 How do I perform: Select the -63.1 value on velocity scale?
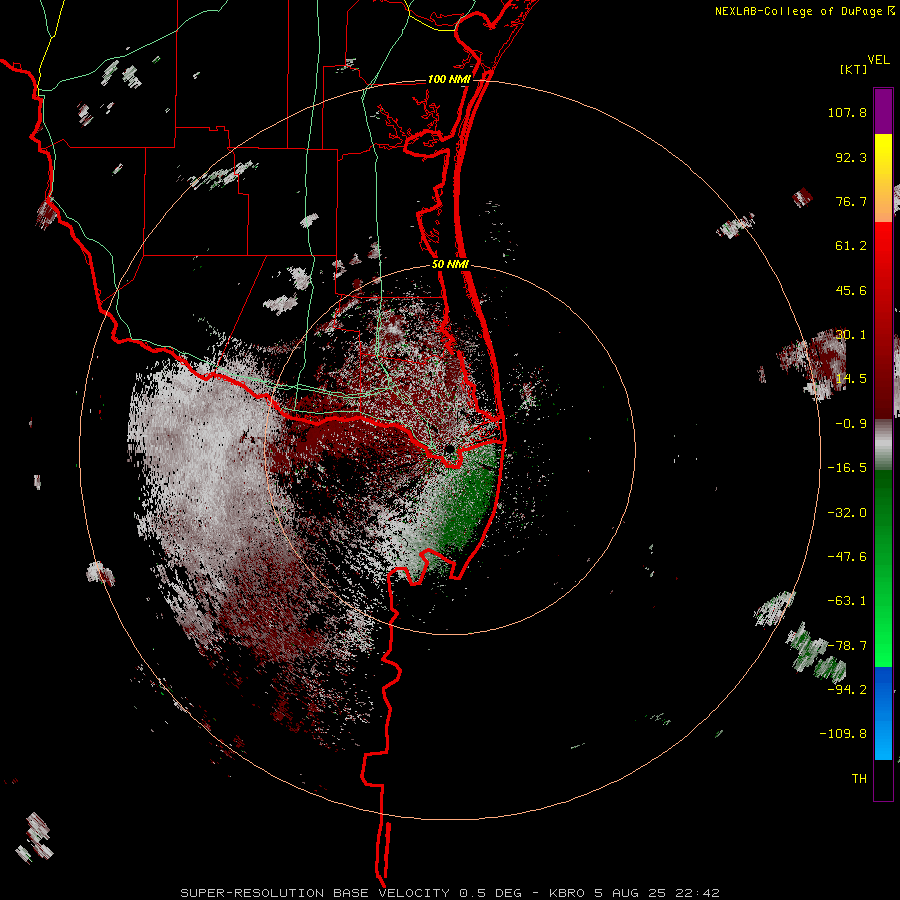(847, 601)
